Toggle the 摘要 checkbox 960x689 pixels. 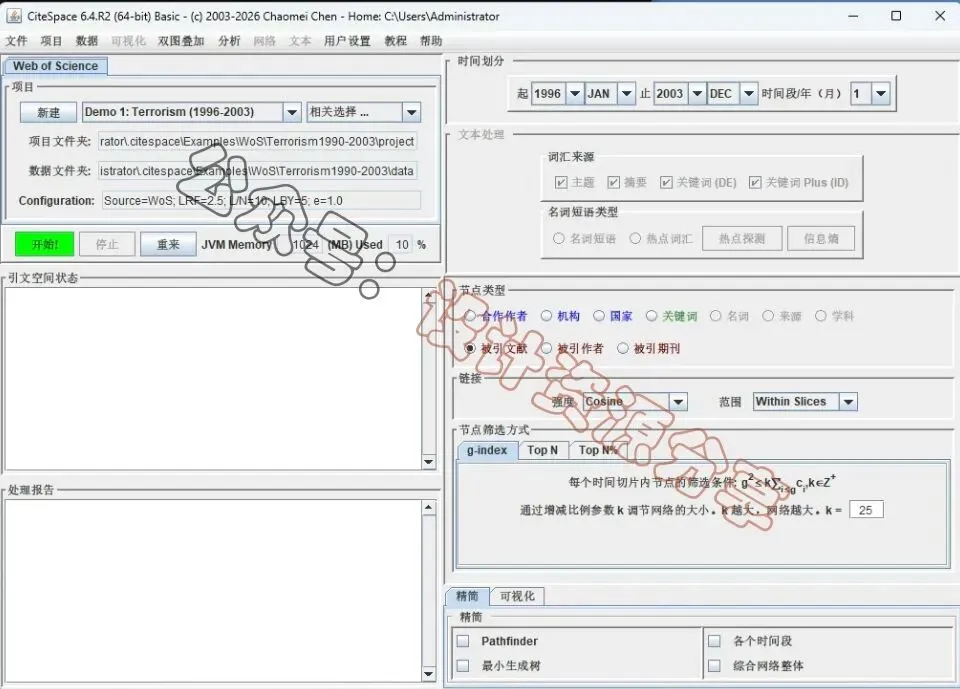(613, 183)
